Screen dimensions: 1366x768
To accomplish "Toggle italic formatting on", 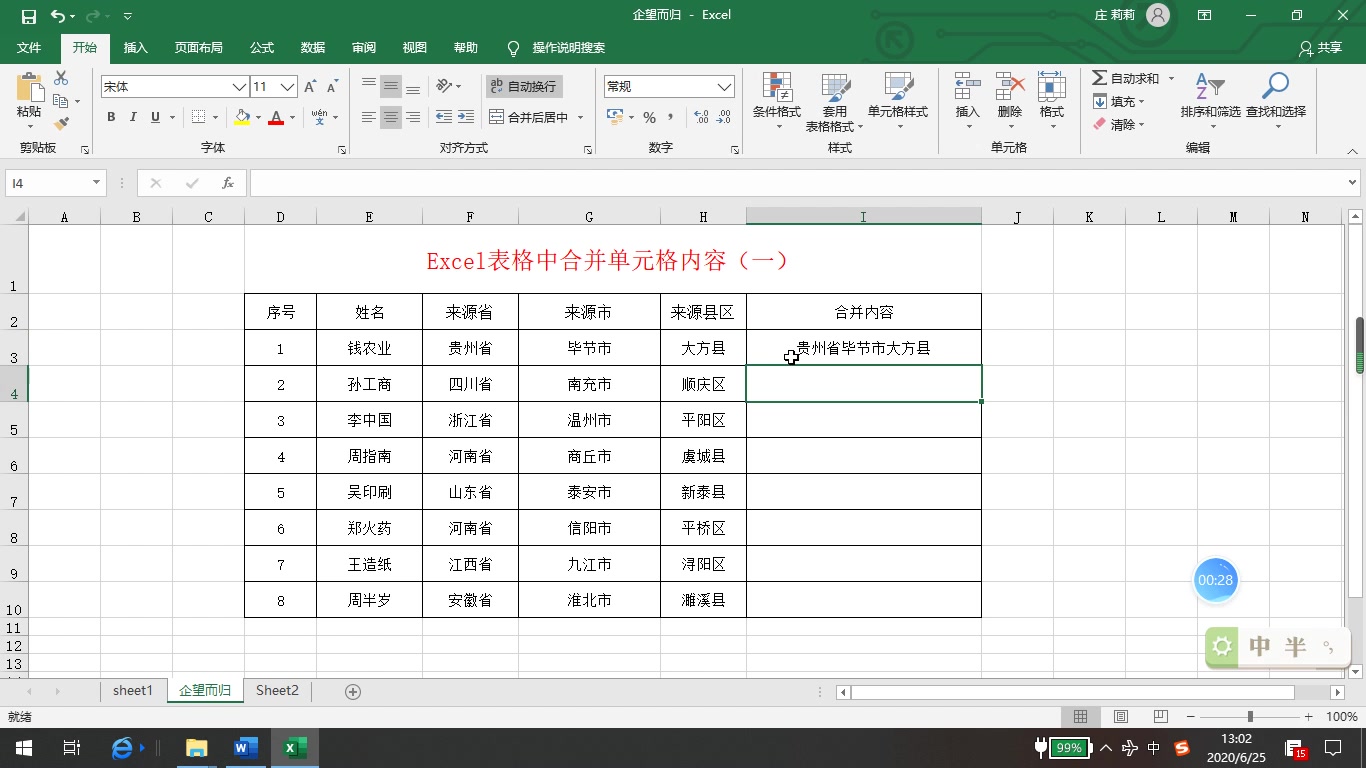I will 133,117.
